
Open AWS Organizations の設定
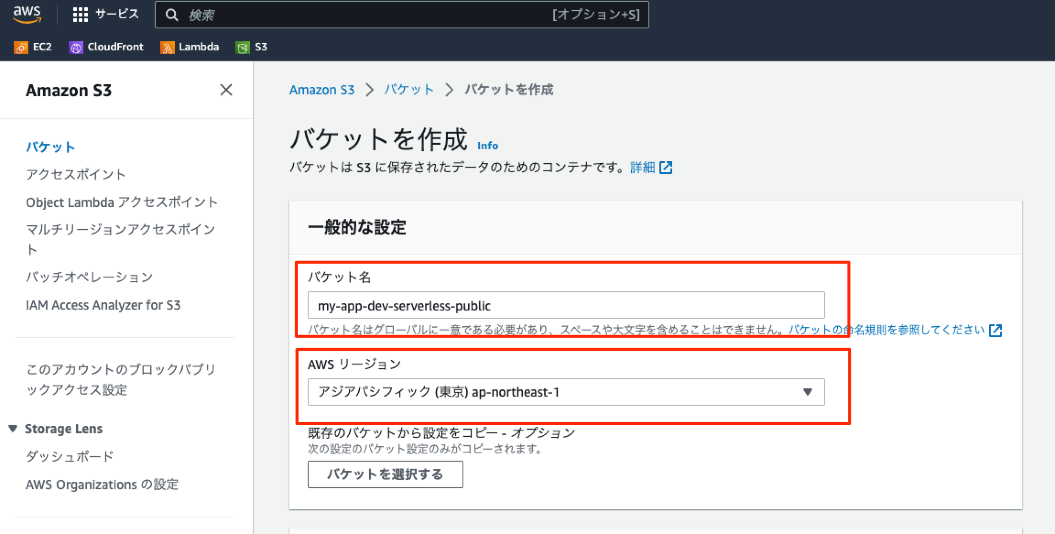(x=102, y=484)
